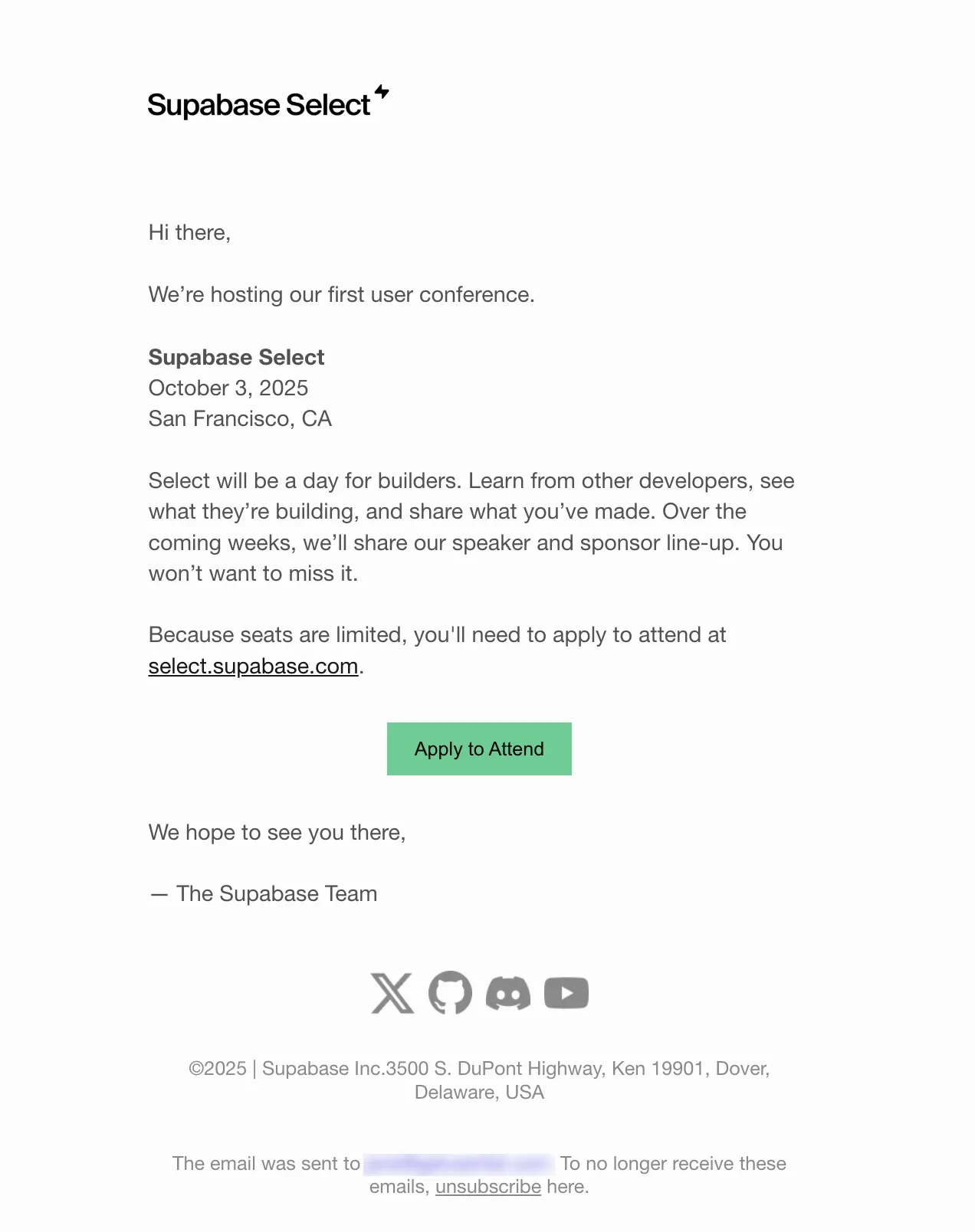Click the unsubscribe link
The width and height of the screenshot is (975, 1232).
point(487,1186)
